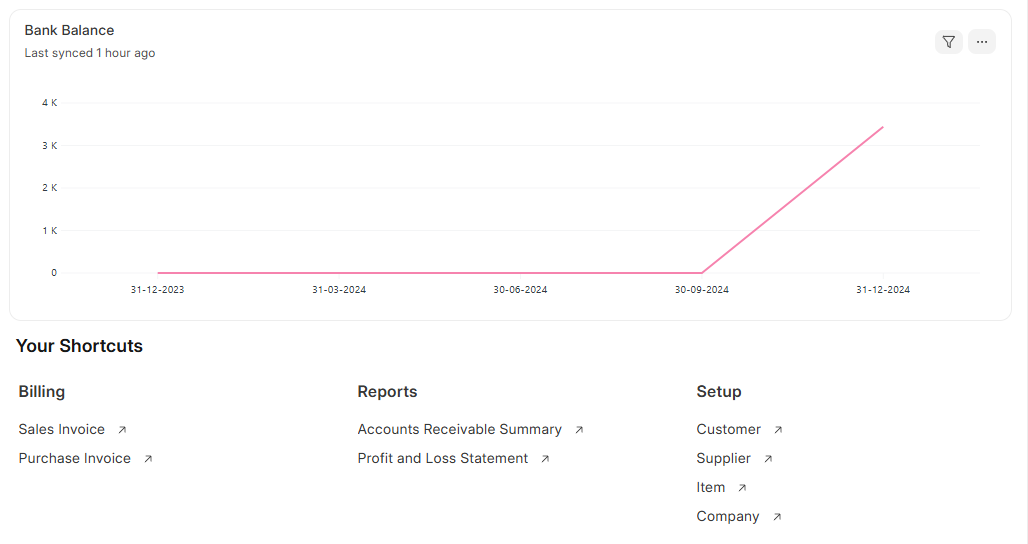Open the Bank Balance chart filter
Image resolution: width=1028 pixels, height=544 pixels.
tap(948, 42)
